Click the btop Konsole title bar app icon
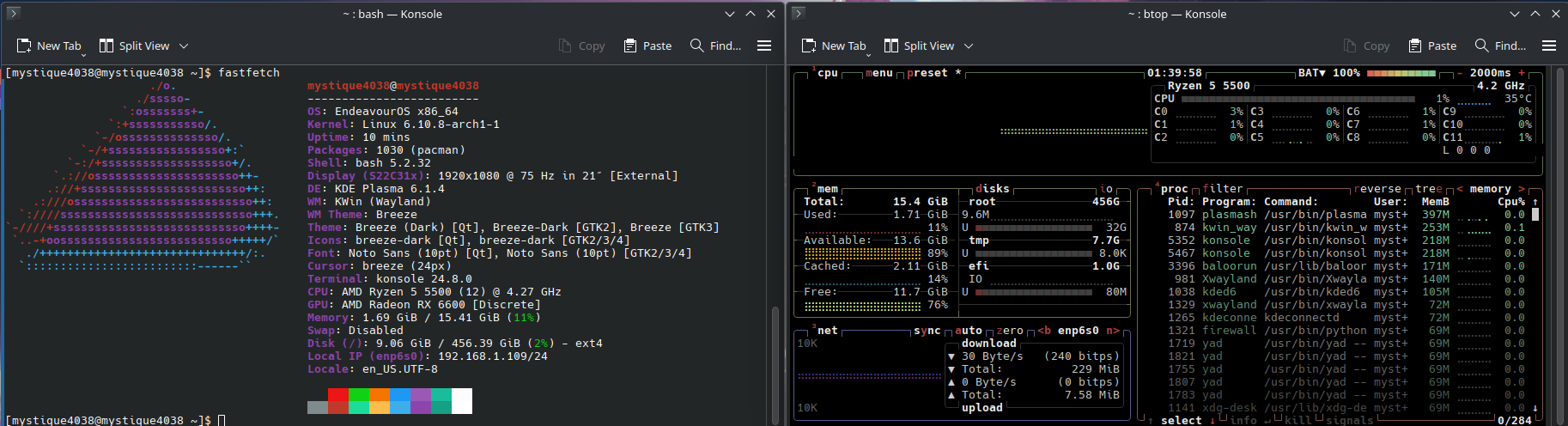The height and width of the screenshot is (426, 1568). pos(799,13)
